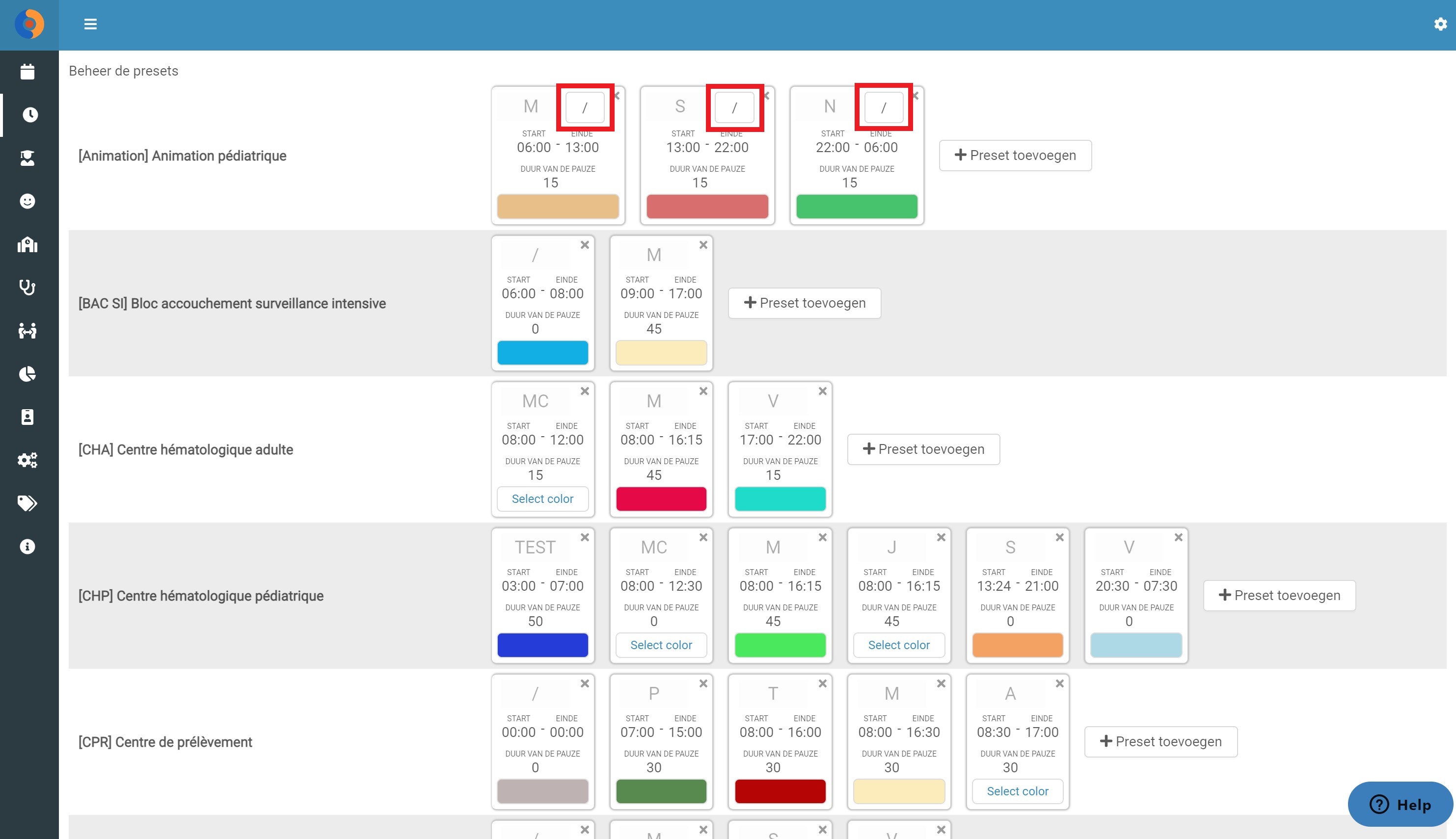Open the smiley face section in the sidebar

coord(27,201)
